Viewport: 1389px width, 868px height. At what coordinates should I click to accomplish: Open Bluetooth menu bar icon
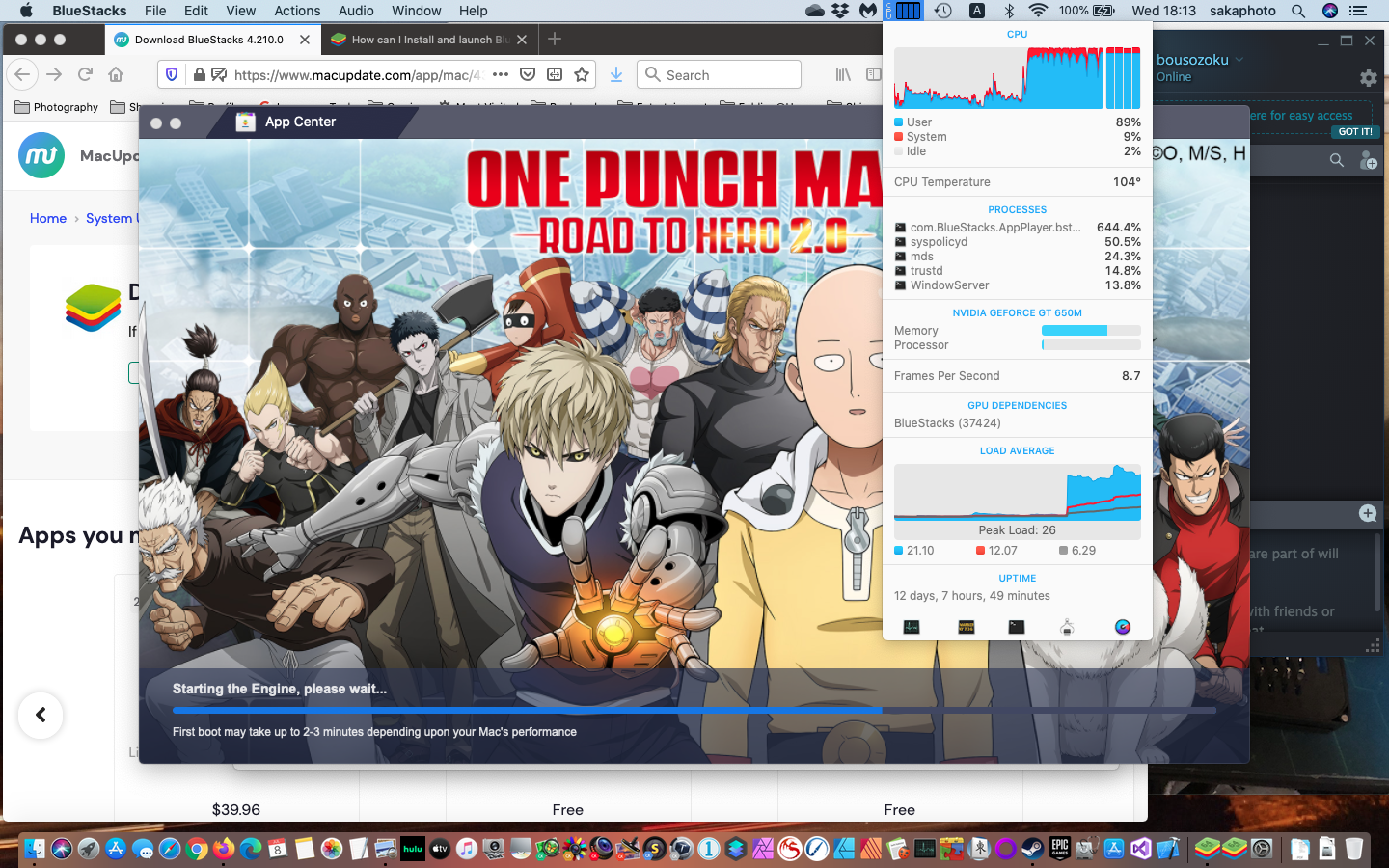(1009, 11)
